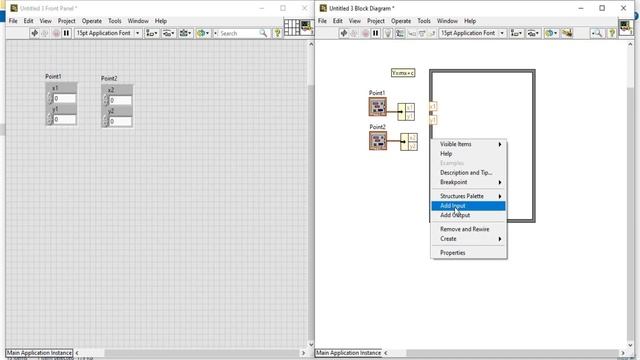The width and height of the screenshot is (640, 360).
Task: Select the Point1 cluster terminal on diagram
Action: (x=378, y=107)
